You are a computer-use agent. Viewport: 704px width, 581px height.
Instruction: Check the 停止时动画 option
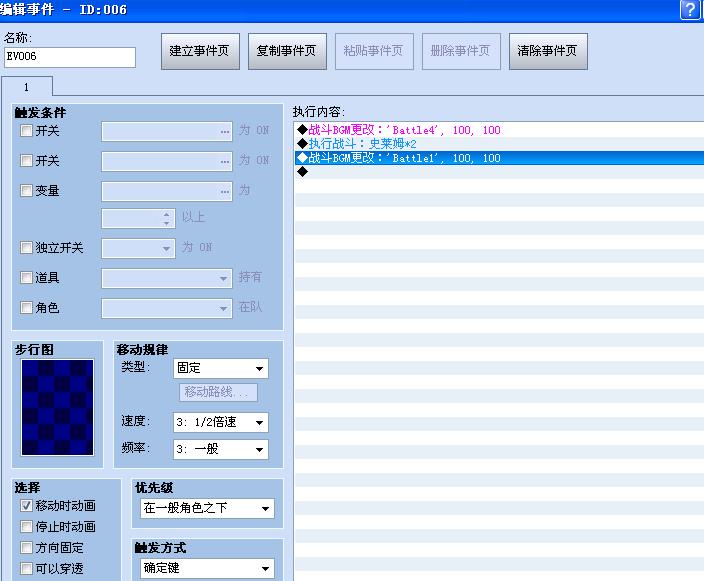[x=26, y=526]
